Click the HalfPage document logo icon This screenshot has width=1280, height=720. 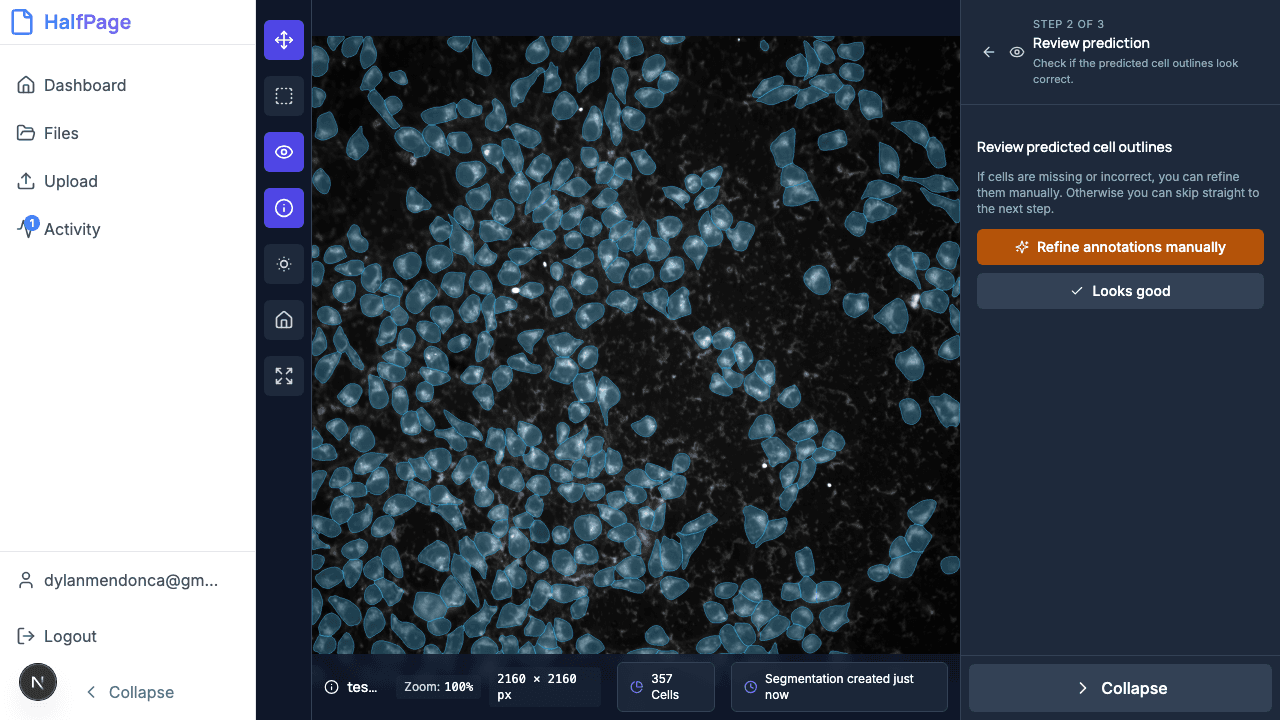[x=22, y=21]
